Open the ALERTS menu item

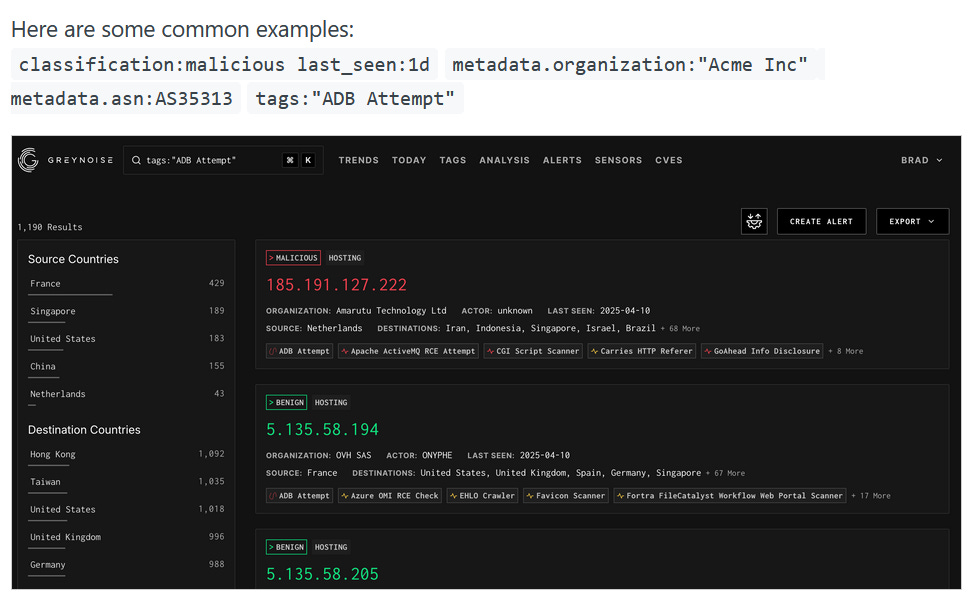[x=562, y=160]
